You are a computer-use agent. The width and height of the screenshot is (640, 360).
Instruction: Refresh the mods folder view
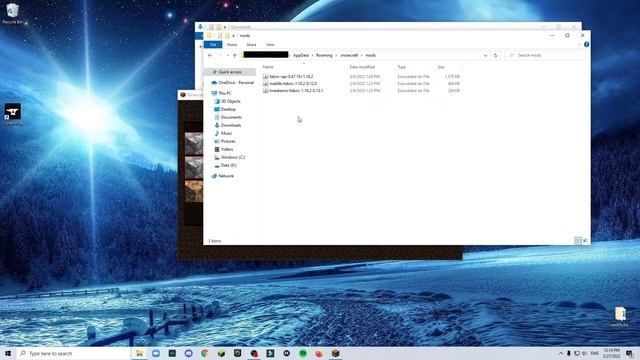[496, 55]
